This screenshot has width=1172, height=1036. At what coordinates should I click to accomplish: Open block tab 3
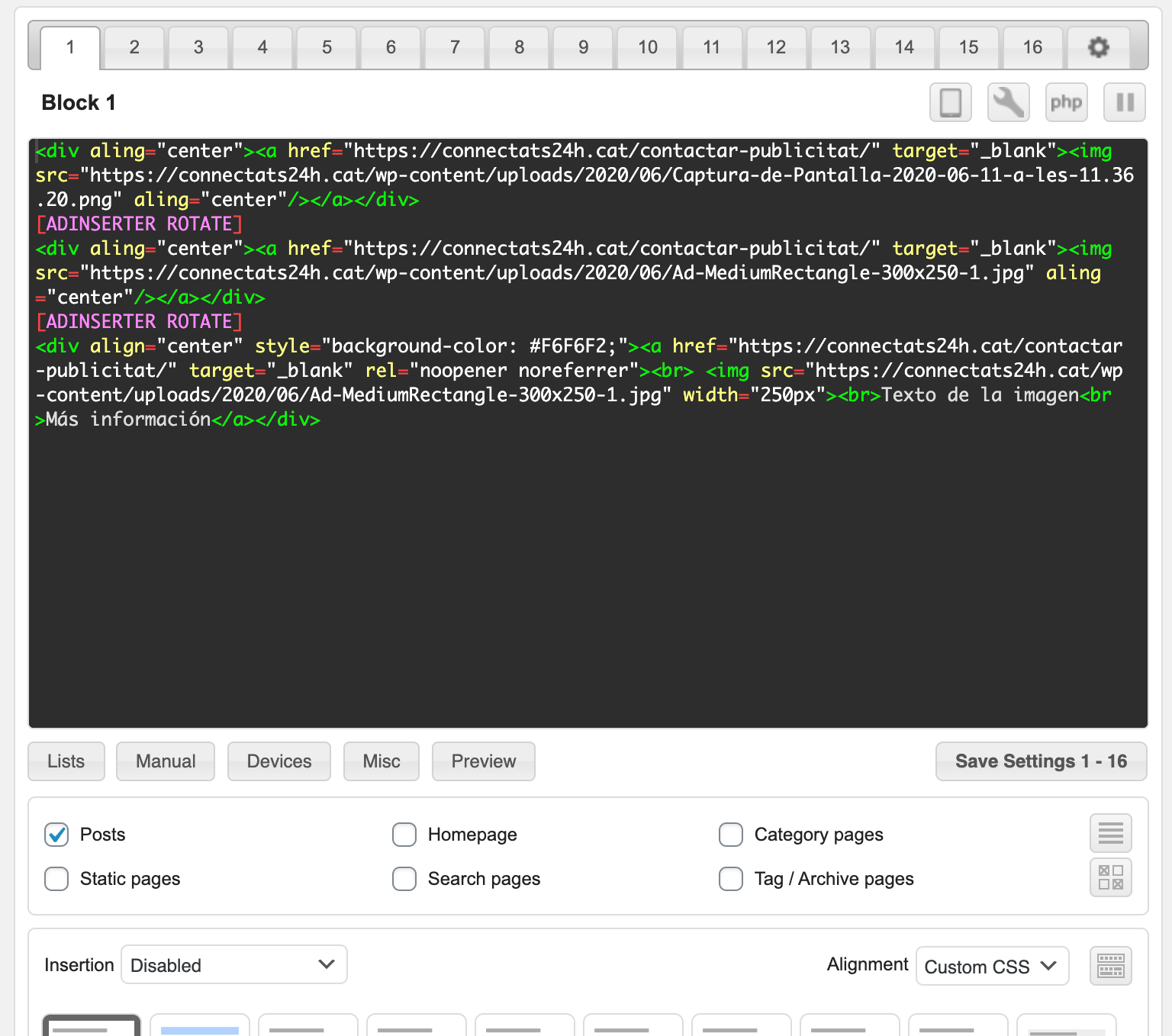pos(198,48)
